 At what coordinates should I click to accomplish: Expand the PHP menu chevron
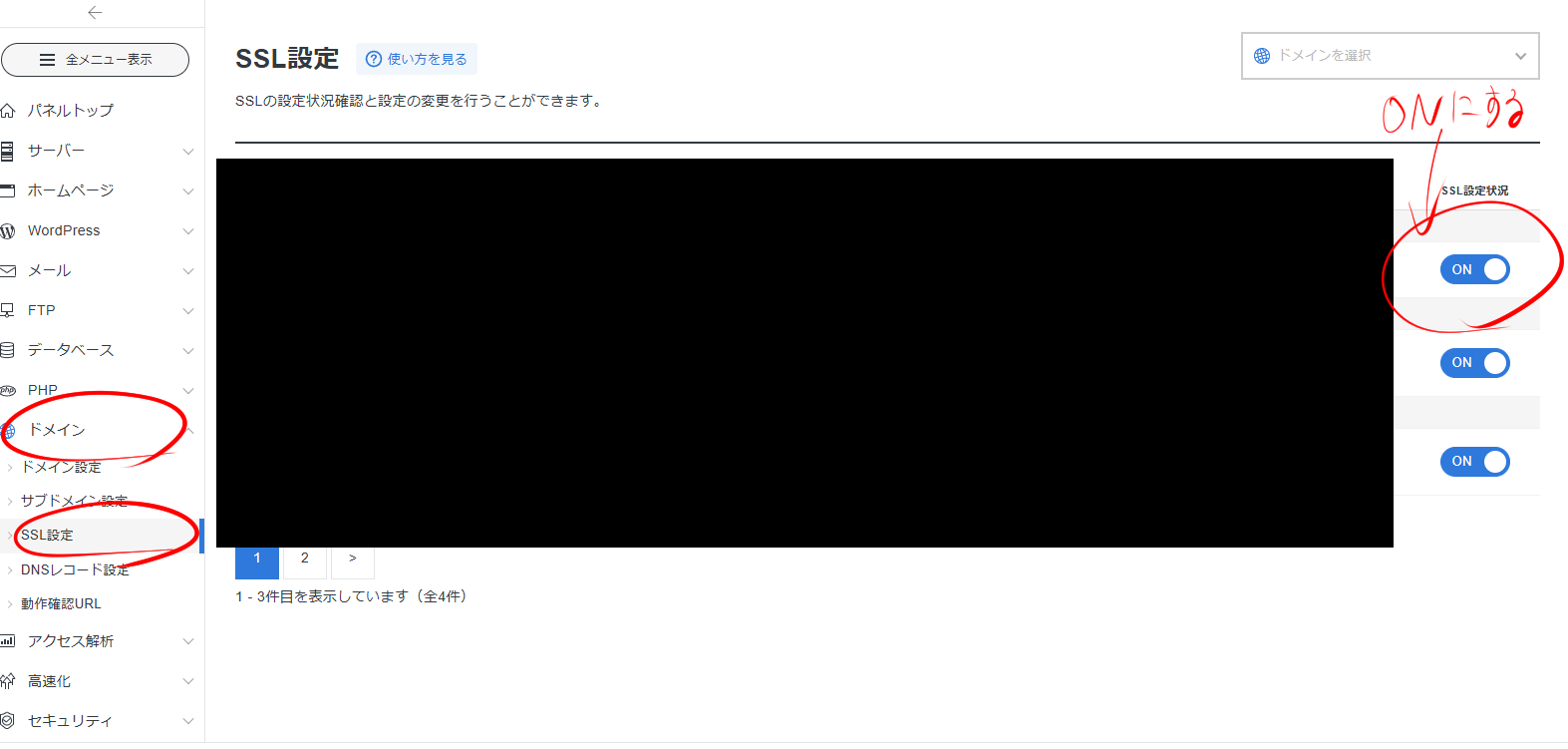tap(188, 391)
